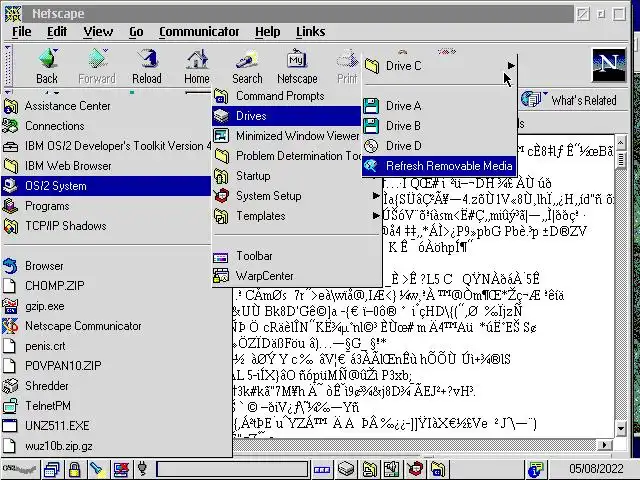Open IBM OS/2 Developer's Toolkit entry

click(106, 146)
